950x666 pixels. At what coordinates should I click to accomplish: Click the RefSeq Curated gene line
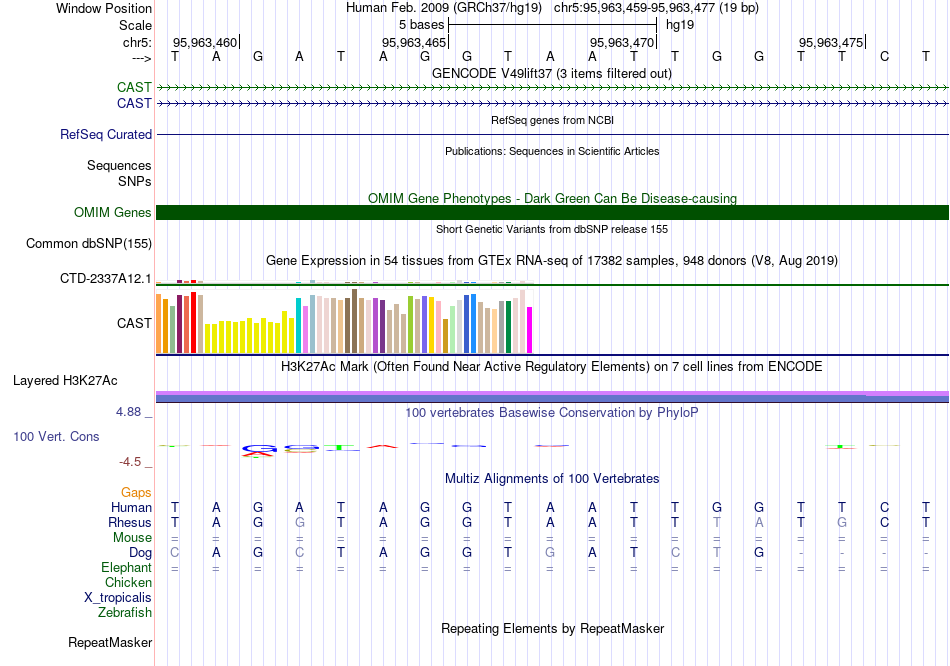tap(552, 134)
